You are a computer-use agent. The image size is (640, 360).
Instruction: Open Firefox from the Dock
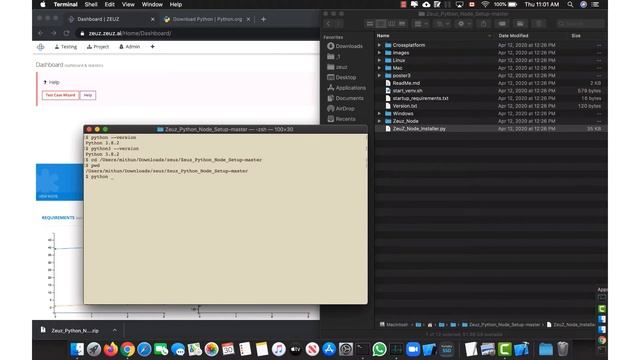point(111,349)
